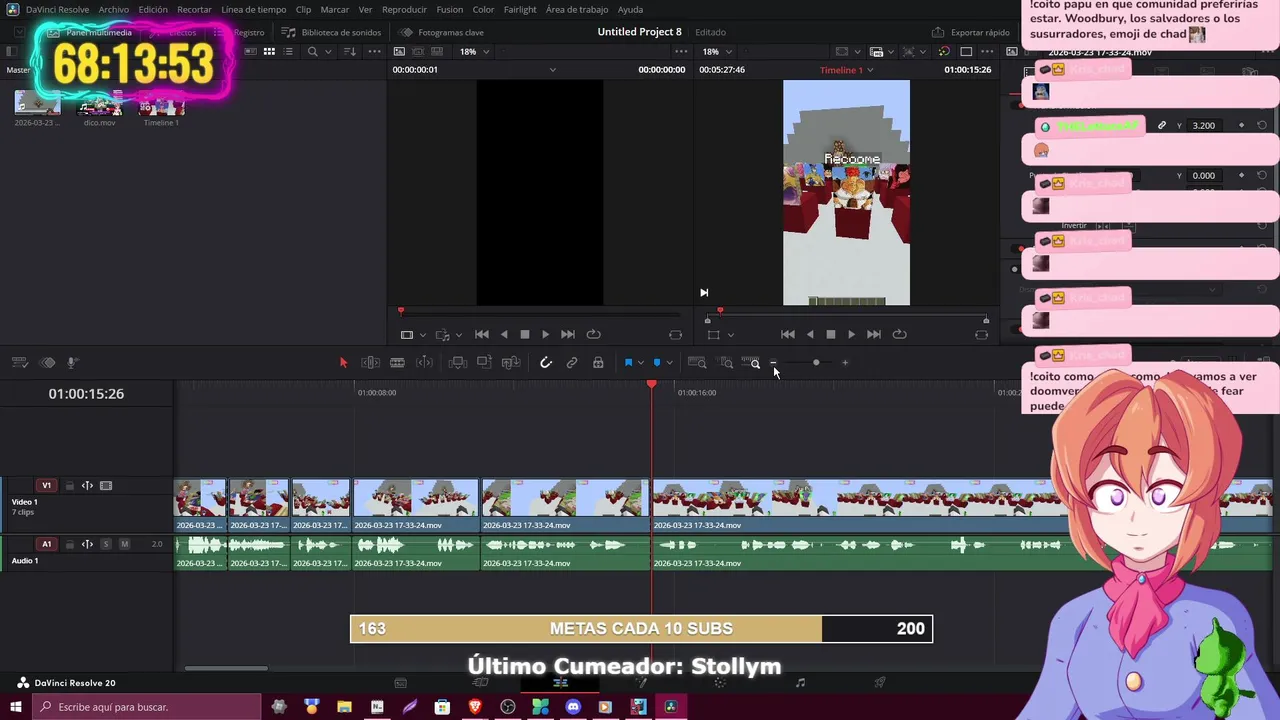The width and height of the screenshot is (1280, 720).
Task: Toggle the Linked Selection chain icon
Action: (x=572, y=362)
